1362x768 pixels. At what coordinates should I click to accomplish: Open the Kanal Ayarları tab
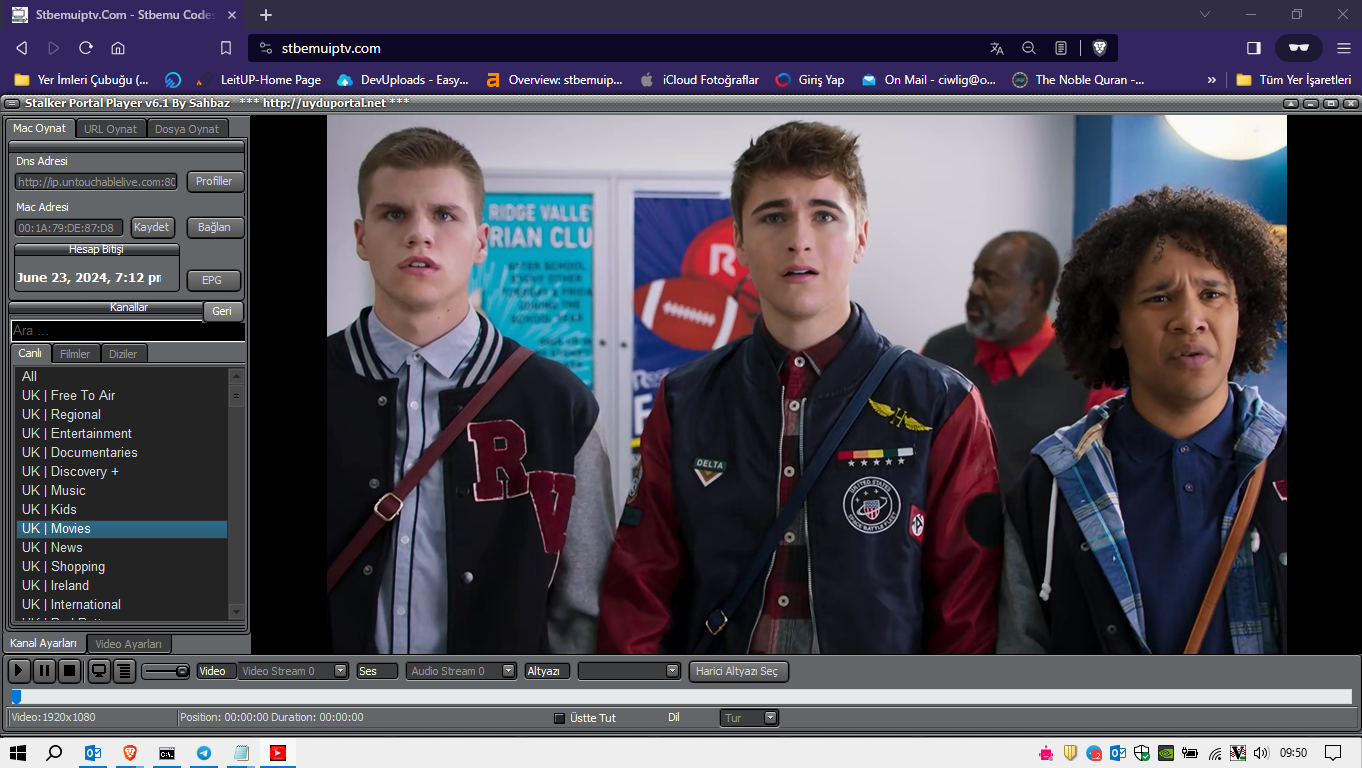pos(44,643)
